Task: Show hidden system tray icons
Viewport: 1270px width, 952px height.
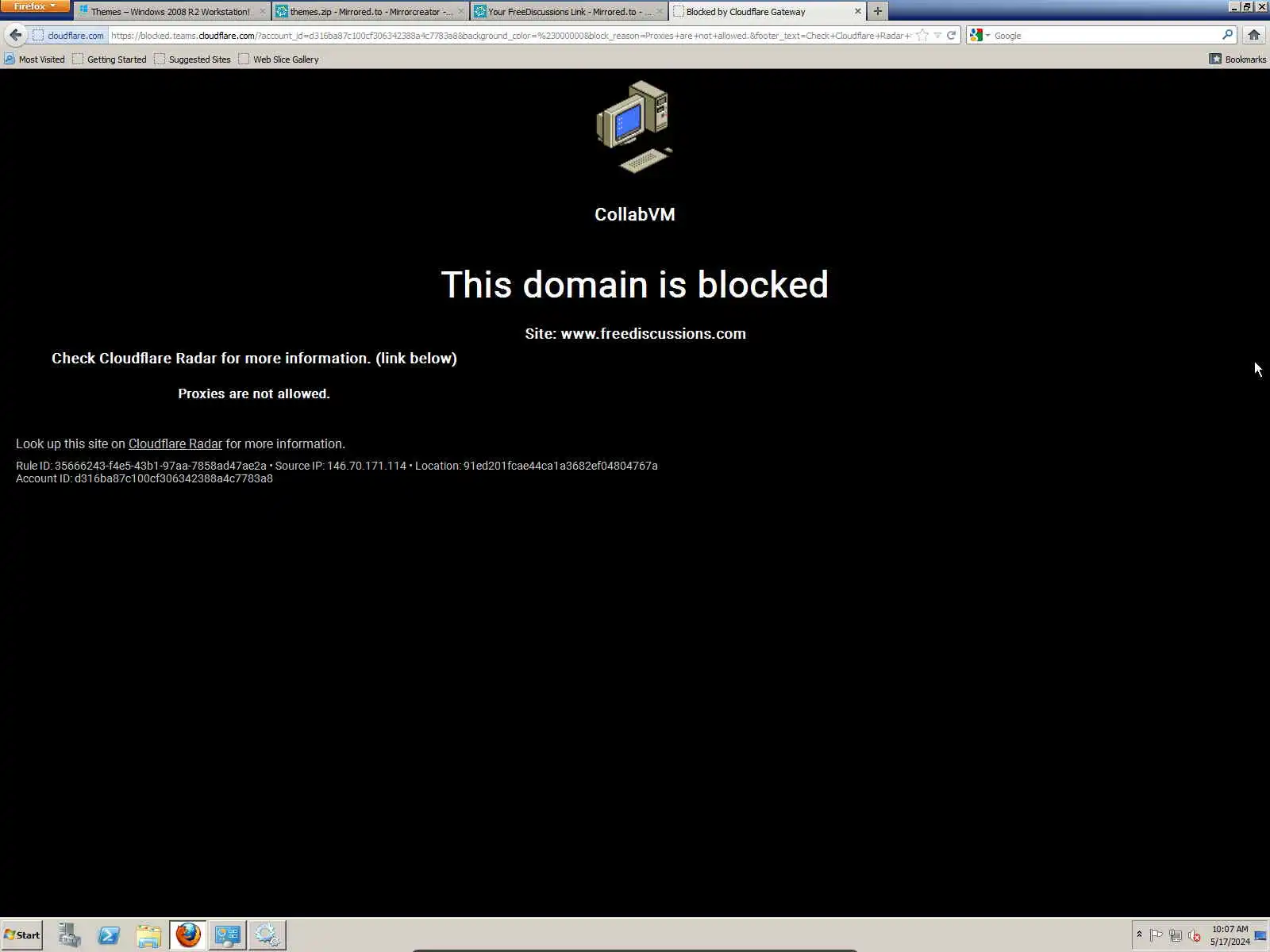Action: click(1139, 935)
